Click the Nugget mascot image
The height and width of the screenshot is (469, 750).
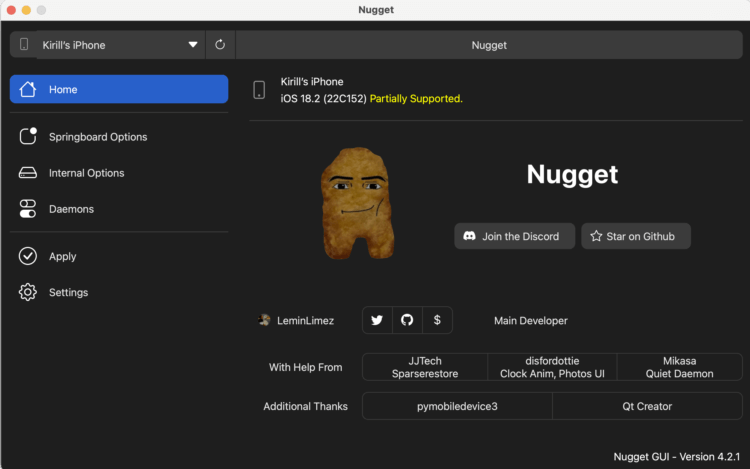pyautogui.click(x=358, y=203)
